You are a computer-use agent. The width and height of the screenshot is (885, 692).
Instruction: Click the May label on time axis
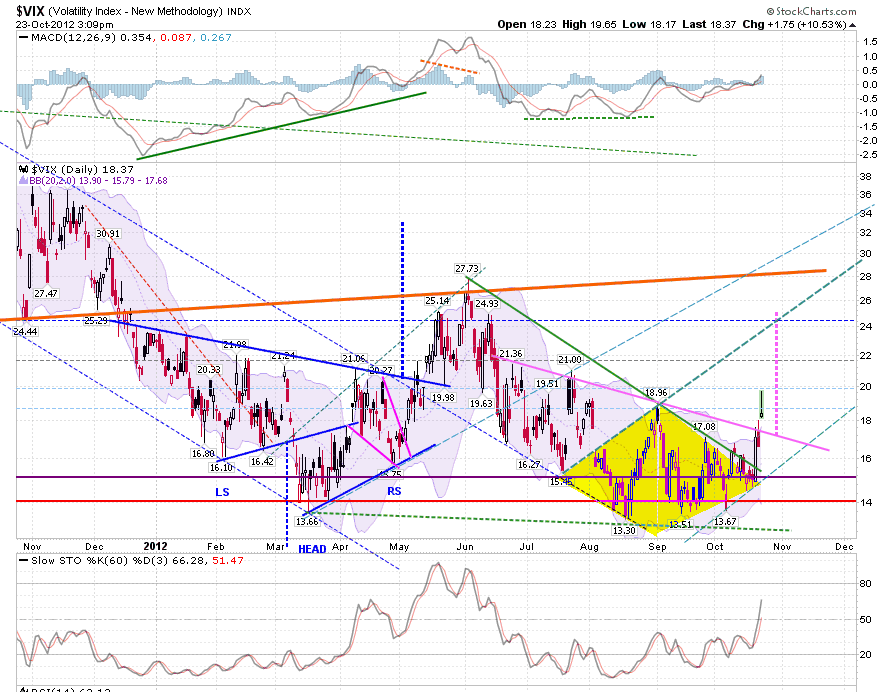[399, 546]
